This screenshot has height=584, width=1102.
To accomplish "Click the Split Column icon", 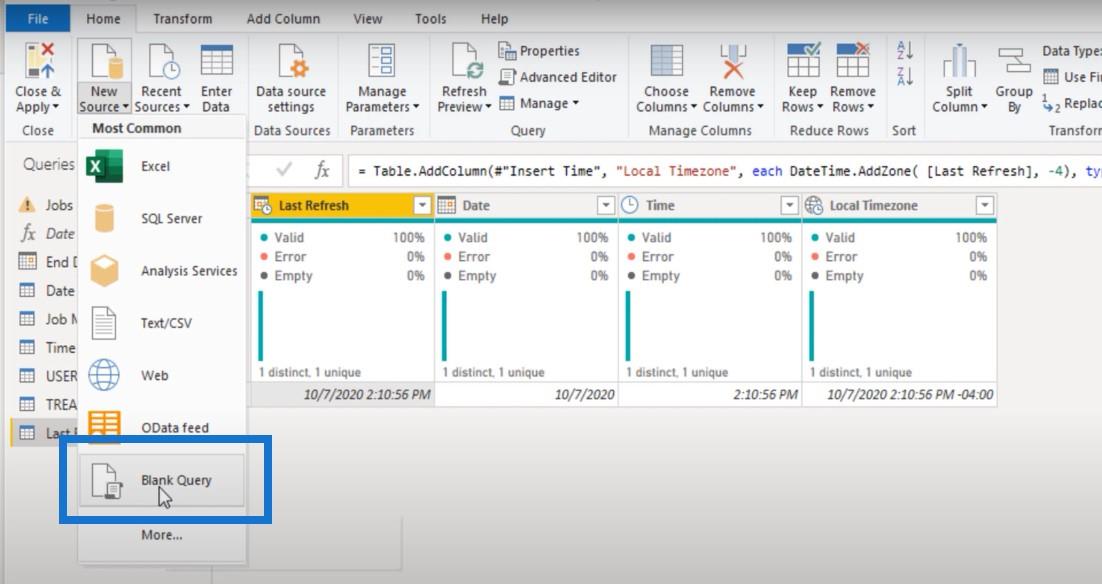I will (959, 60).
